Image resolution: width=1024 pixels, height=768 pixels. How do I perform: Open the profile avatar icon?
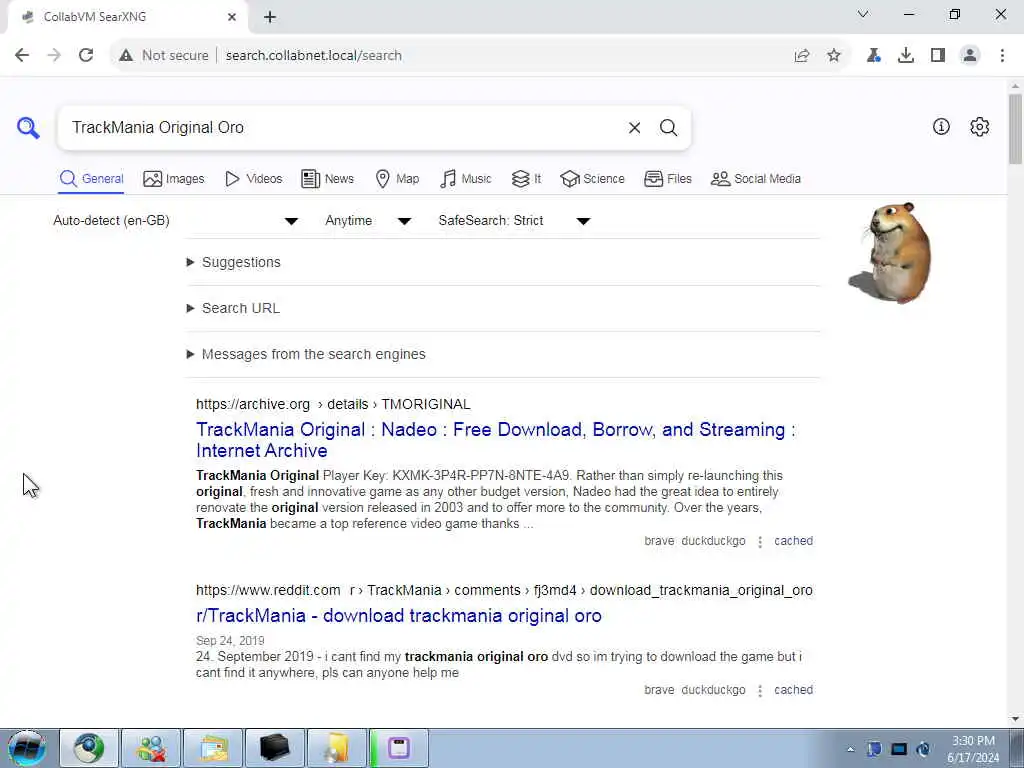(x=970, y=56)
